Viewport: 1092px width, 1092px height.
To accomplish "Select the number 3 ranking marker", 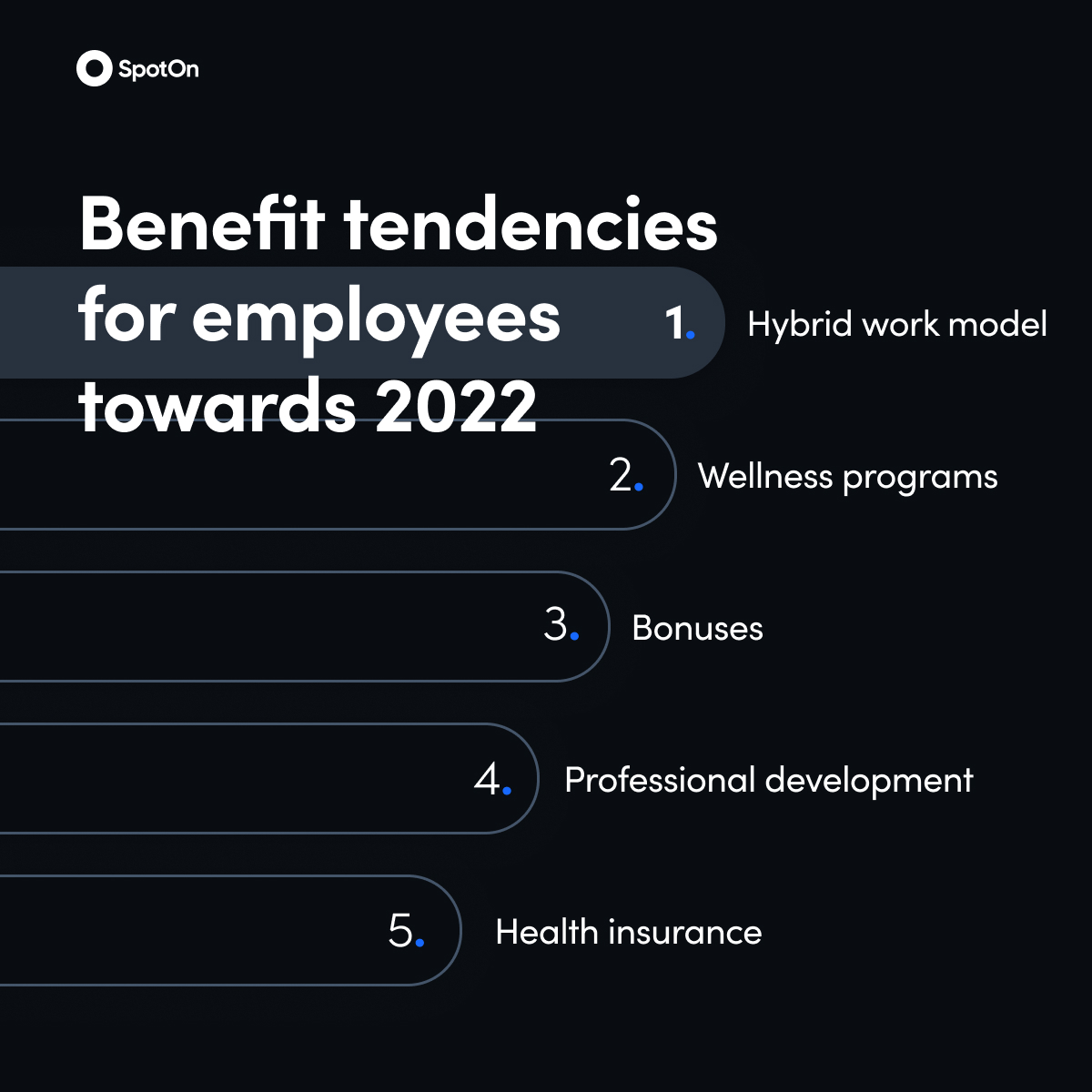I will 561,626.
